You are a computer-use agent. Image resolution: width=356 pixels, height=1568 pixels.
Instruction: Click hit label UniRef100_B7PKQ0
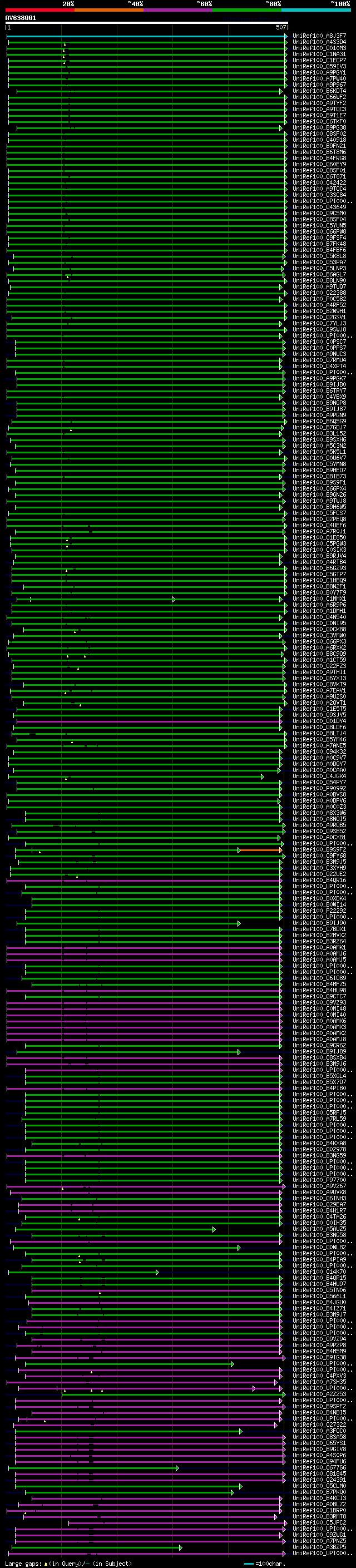(x=319, y=1492)
